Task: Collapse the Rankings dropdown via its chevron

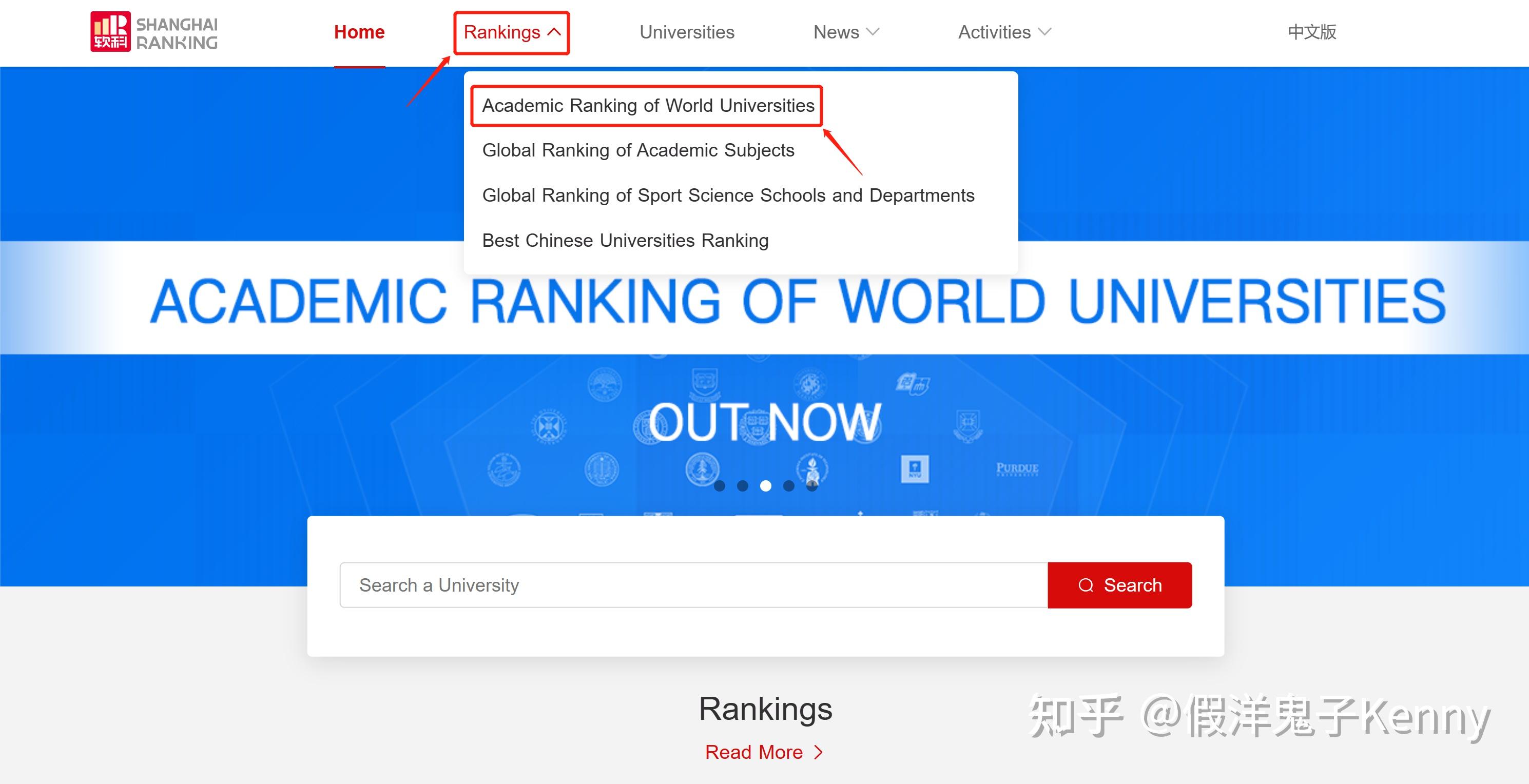Action: tap(553, 32)
